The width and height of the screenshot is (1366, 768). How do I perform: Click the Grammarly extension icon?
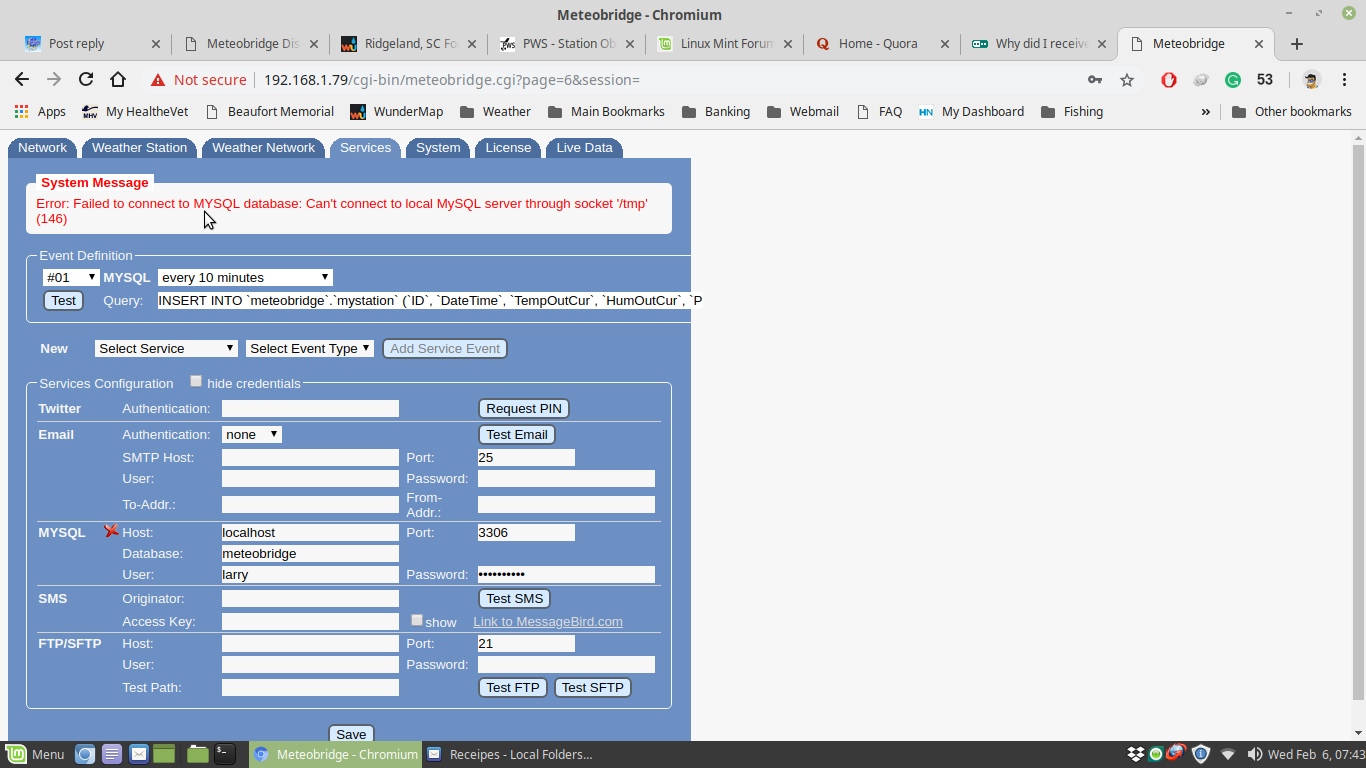pyautogui.click(x=1233, y=80)
